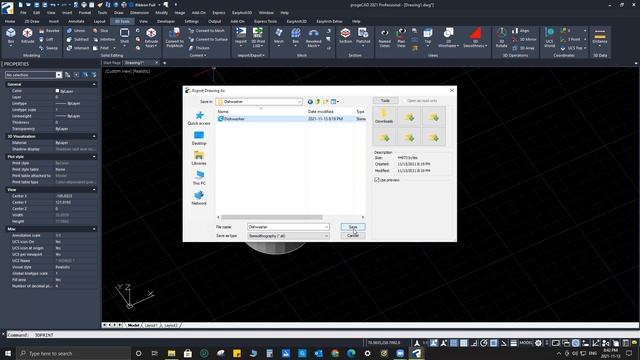Click the Save button
Viewport: 640px width, 360px height.
353,227
